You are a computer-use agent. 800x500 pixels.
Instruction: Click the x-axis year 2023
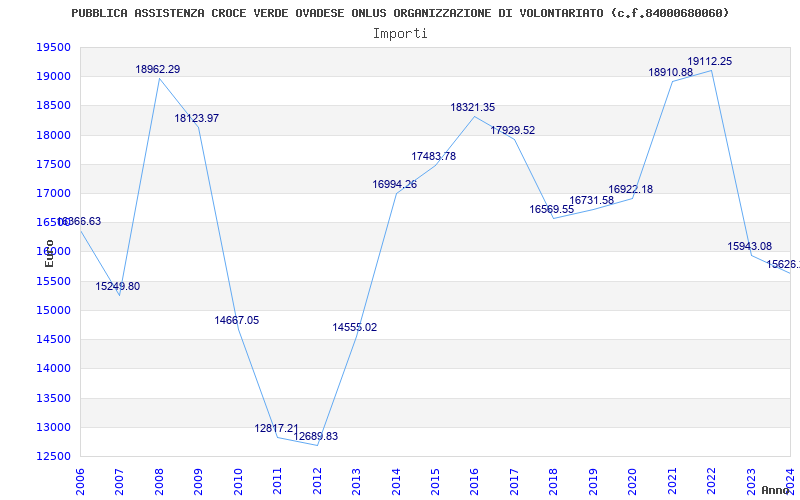click(x=751, y=481)
